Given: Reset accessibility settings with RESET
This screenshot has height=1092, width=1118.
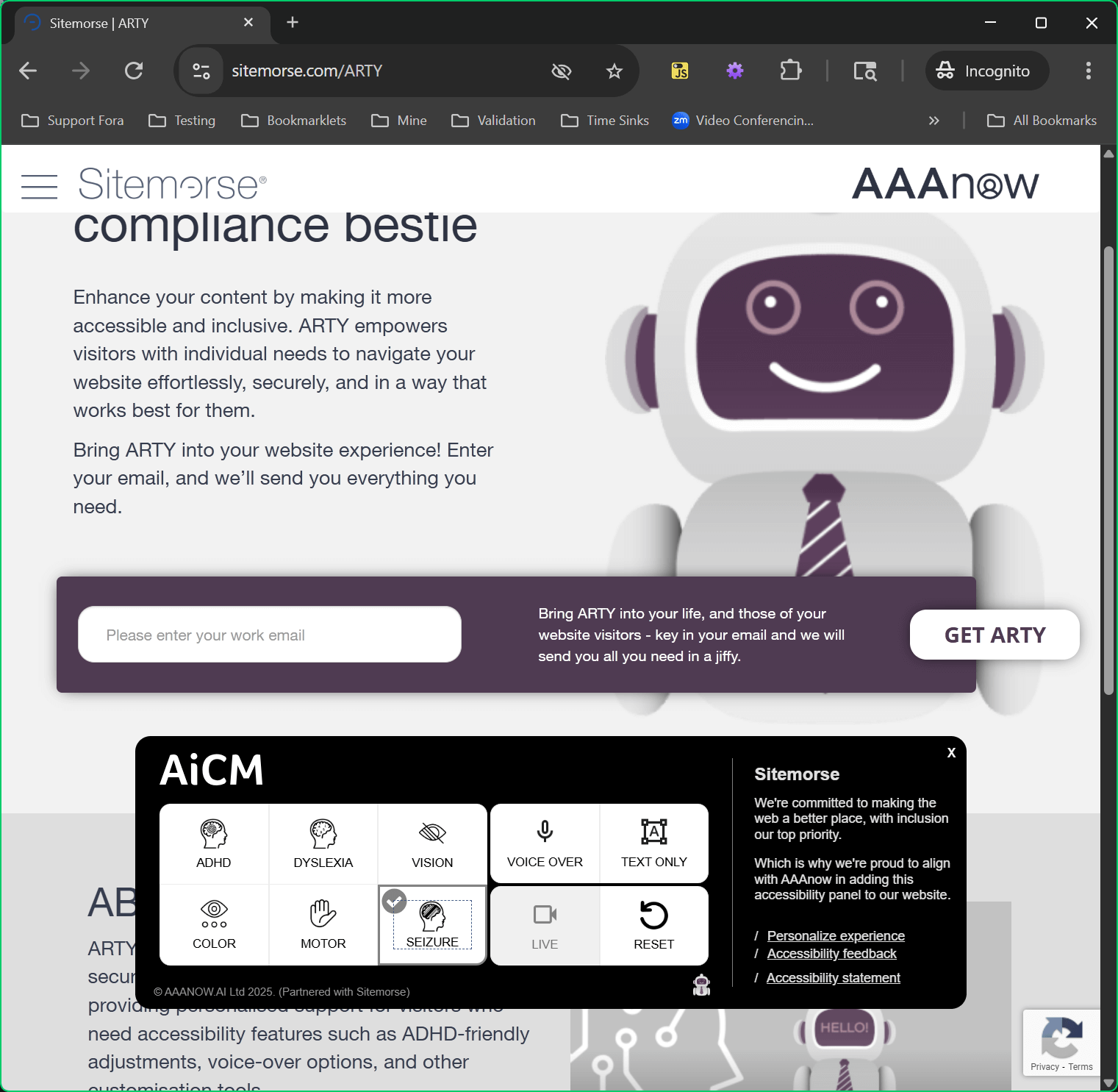Looking at the screenshot, I should (x=654, y=926).
